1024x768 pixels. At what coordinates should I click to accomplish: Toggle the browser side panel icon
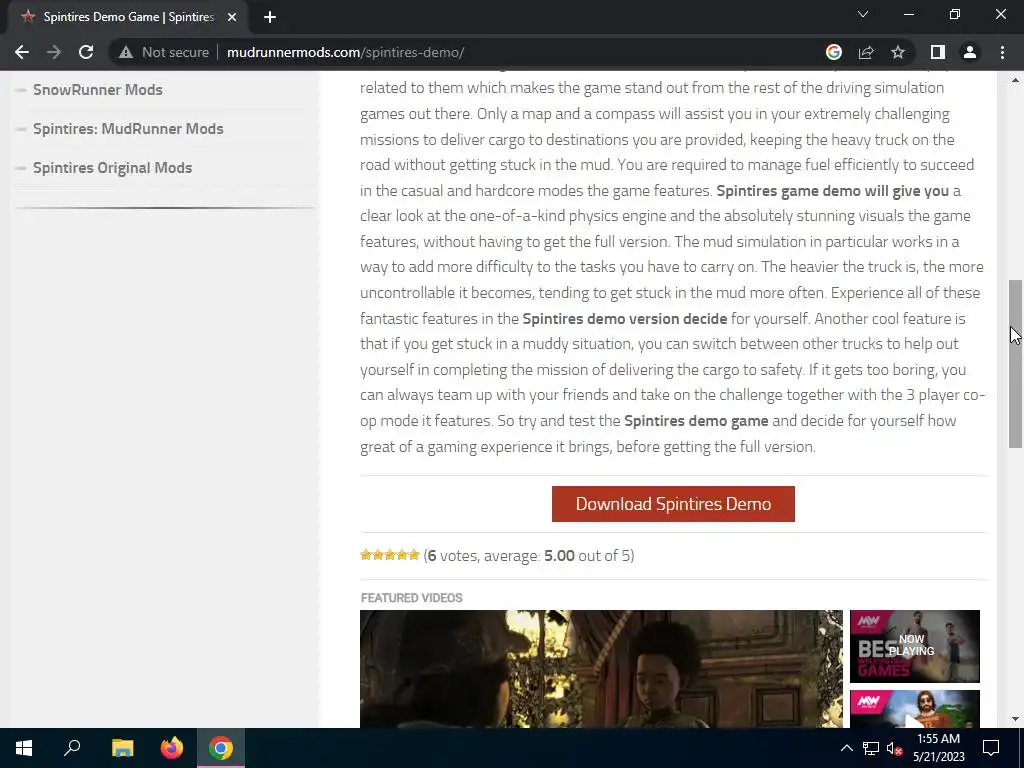[938, 52]
